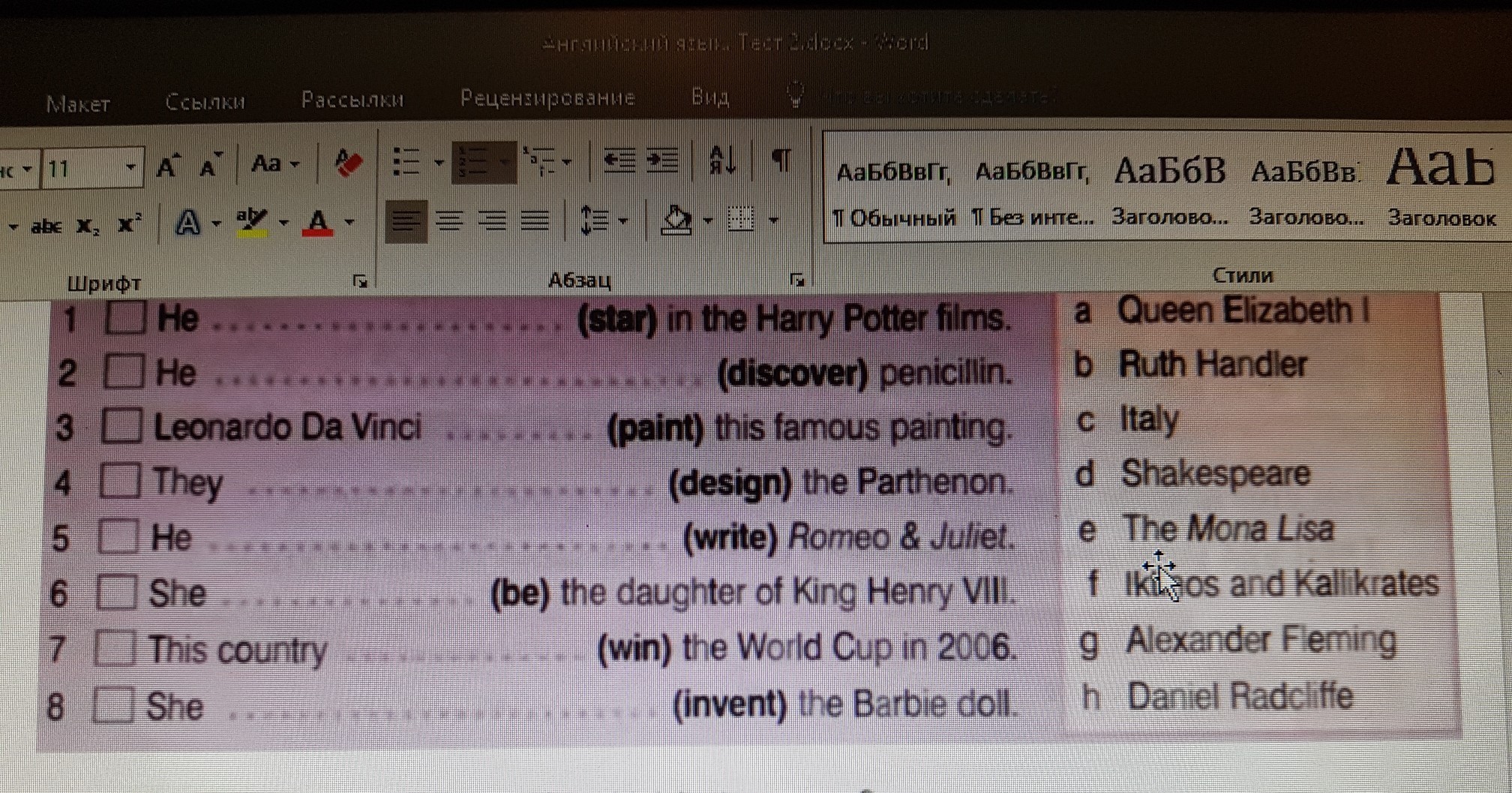Image resolution: width=1512 pixels, height=793 pixels.
Task: Apply the red font color
Action: 318,224
